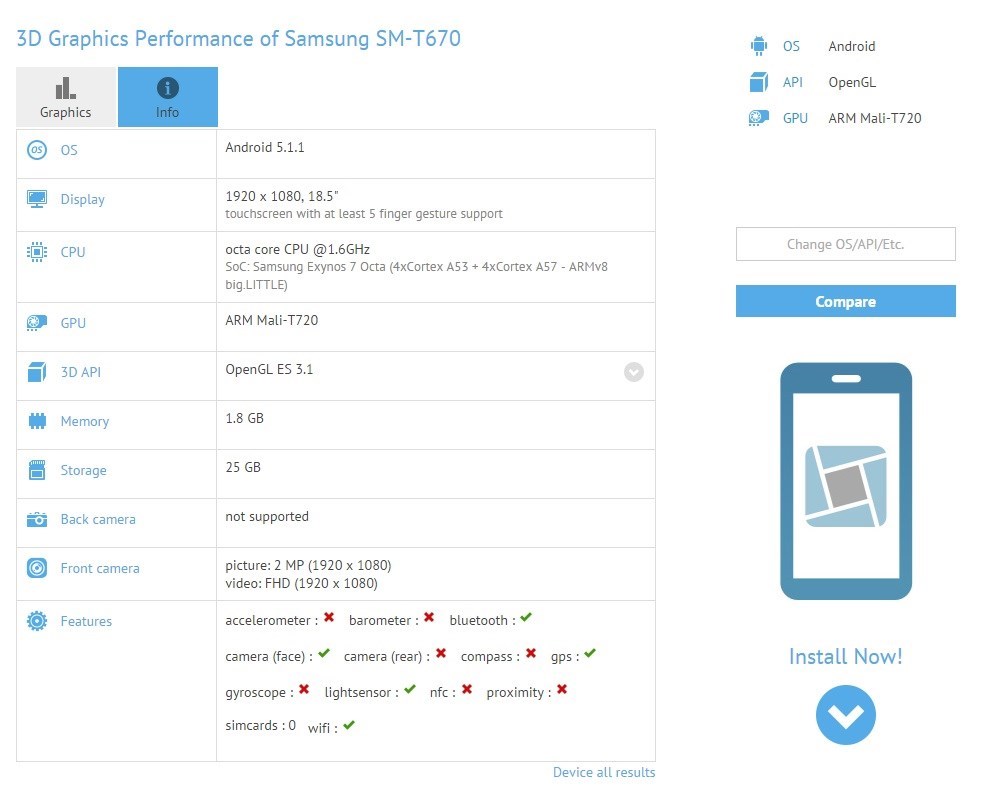Click the Storage row label
Screen dimensions: 987x810
coord(84,471)
